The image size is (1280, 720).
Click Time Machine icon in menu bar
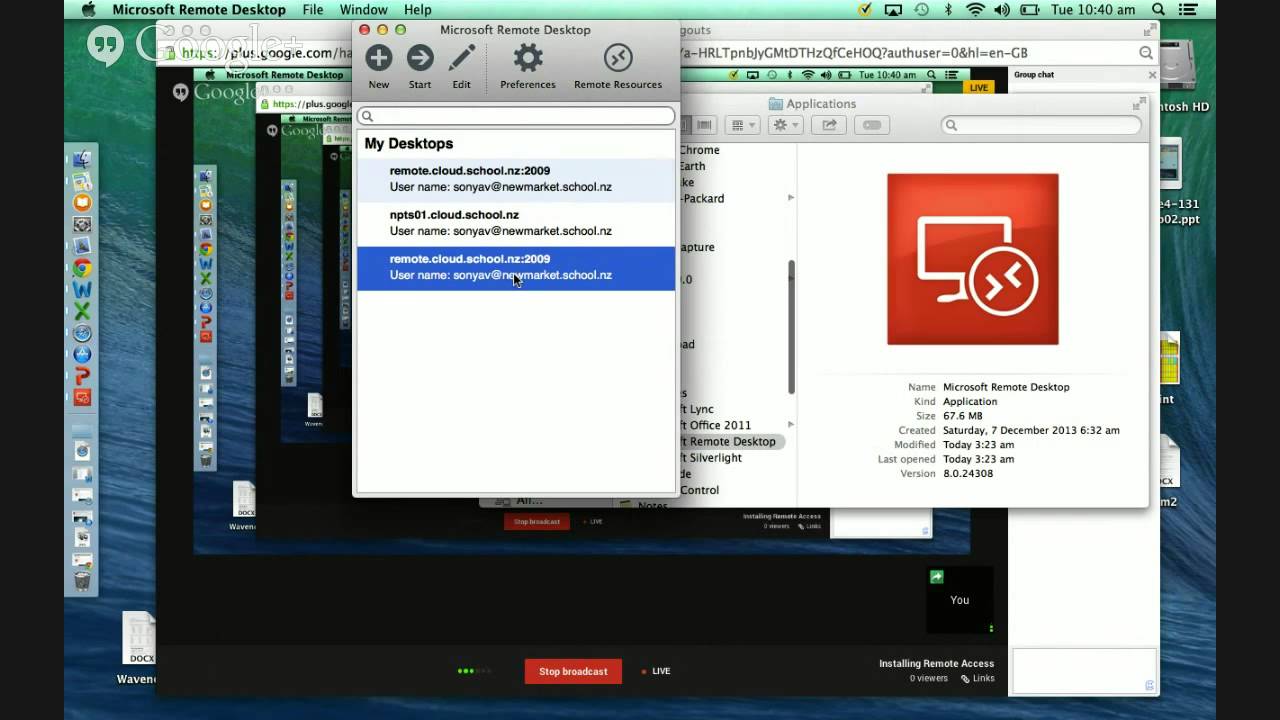point(921,10)
